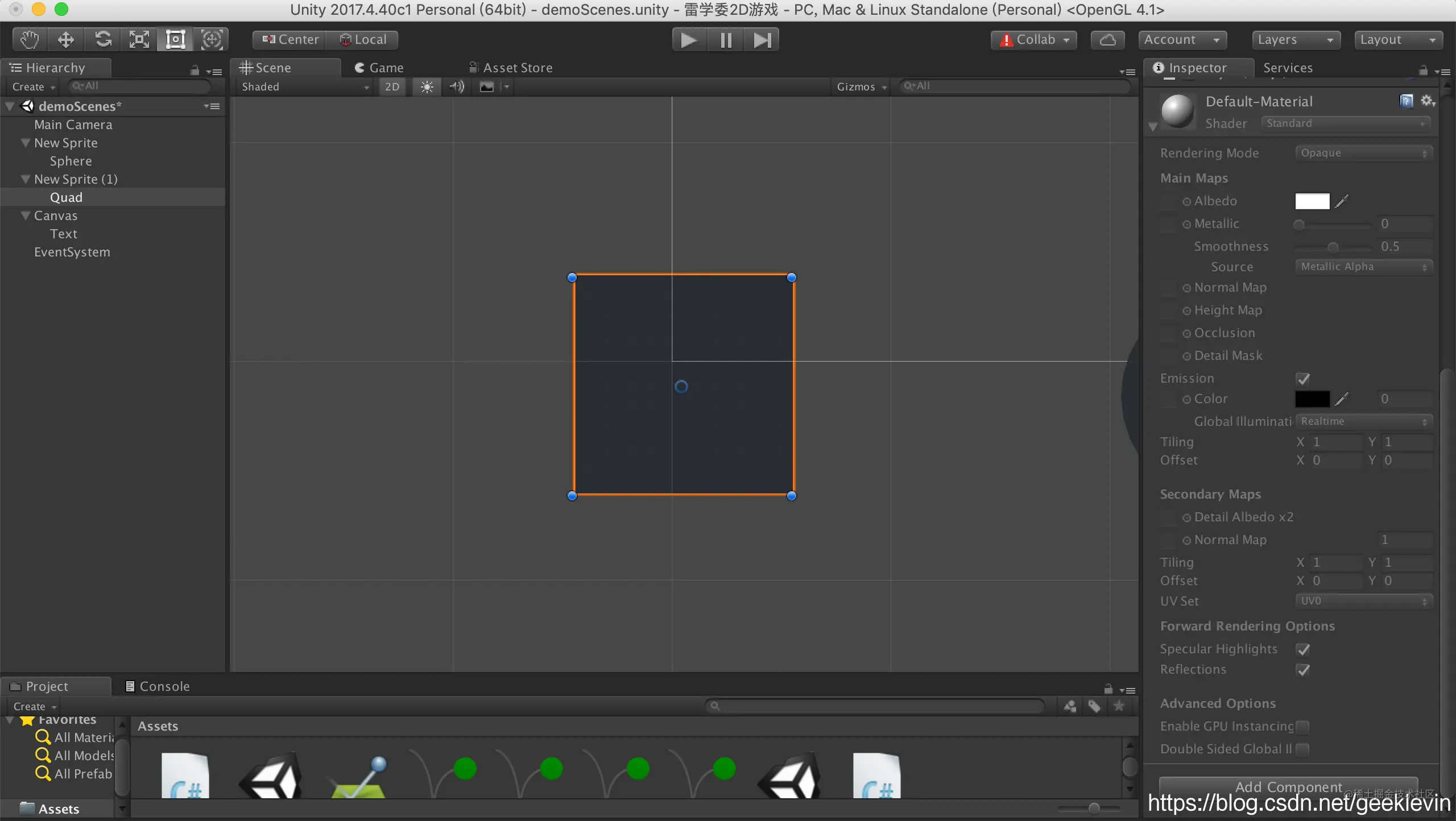This screenshot has height=821, width=1456.
Task: Toggle scene lighting icon
Action: click(427, 86)
